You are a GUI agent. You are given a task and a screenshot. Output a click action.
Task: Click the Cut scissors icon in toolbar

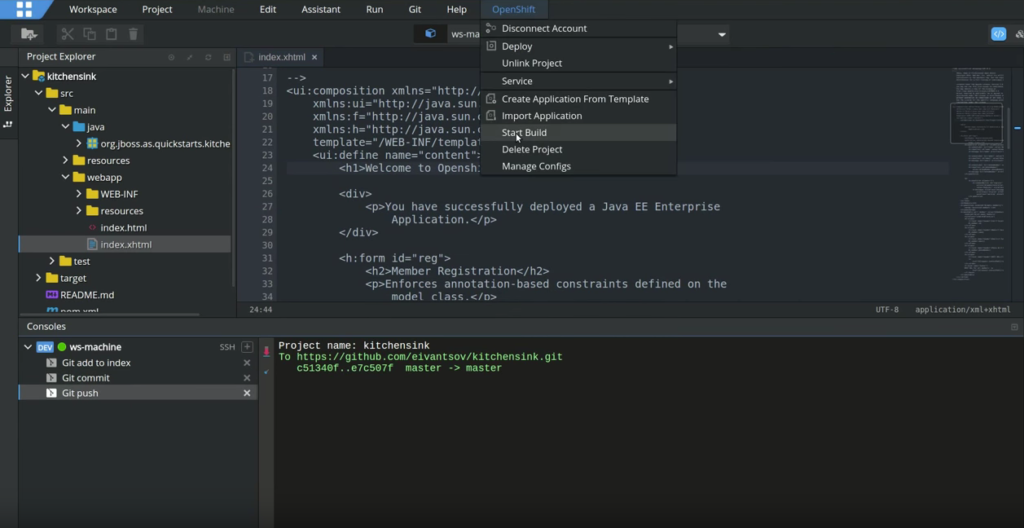coord(68,34)
